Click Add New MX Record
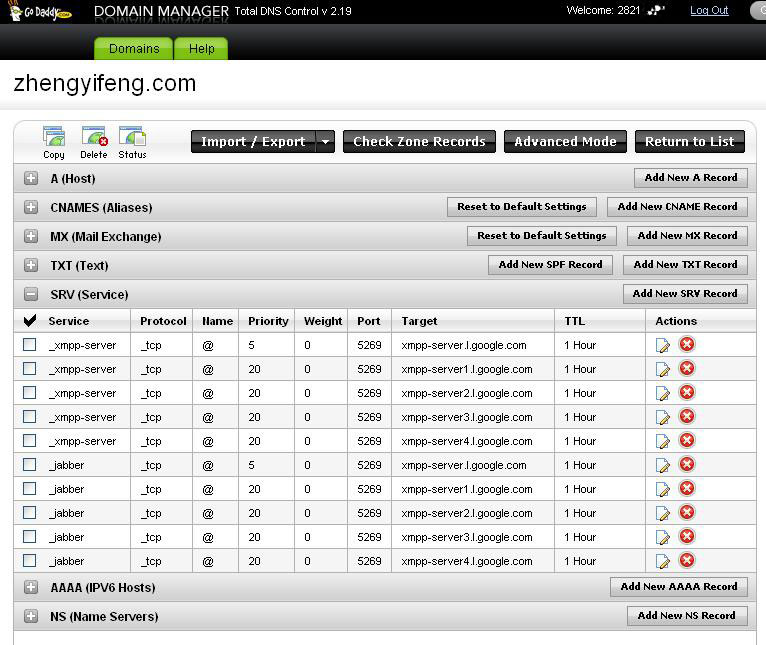 (687, 236)
